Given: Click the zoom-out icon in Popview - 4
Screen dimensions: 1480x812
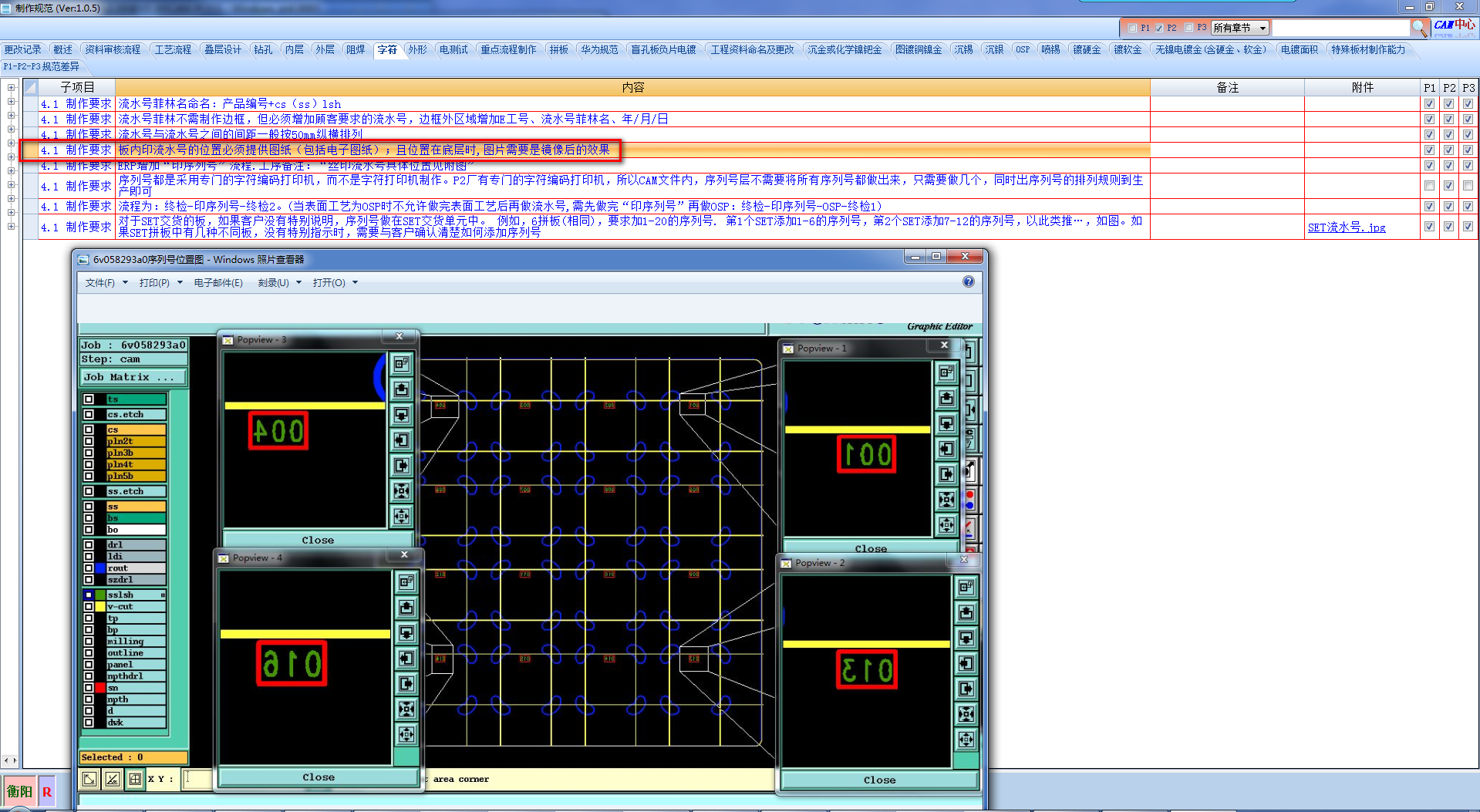Looking at the screenshot, I should click(x=406, y=735).
